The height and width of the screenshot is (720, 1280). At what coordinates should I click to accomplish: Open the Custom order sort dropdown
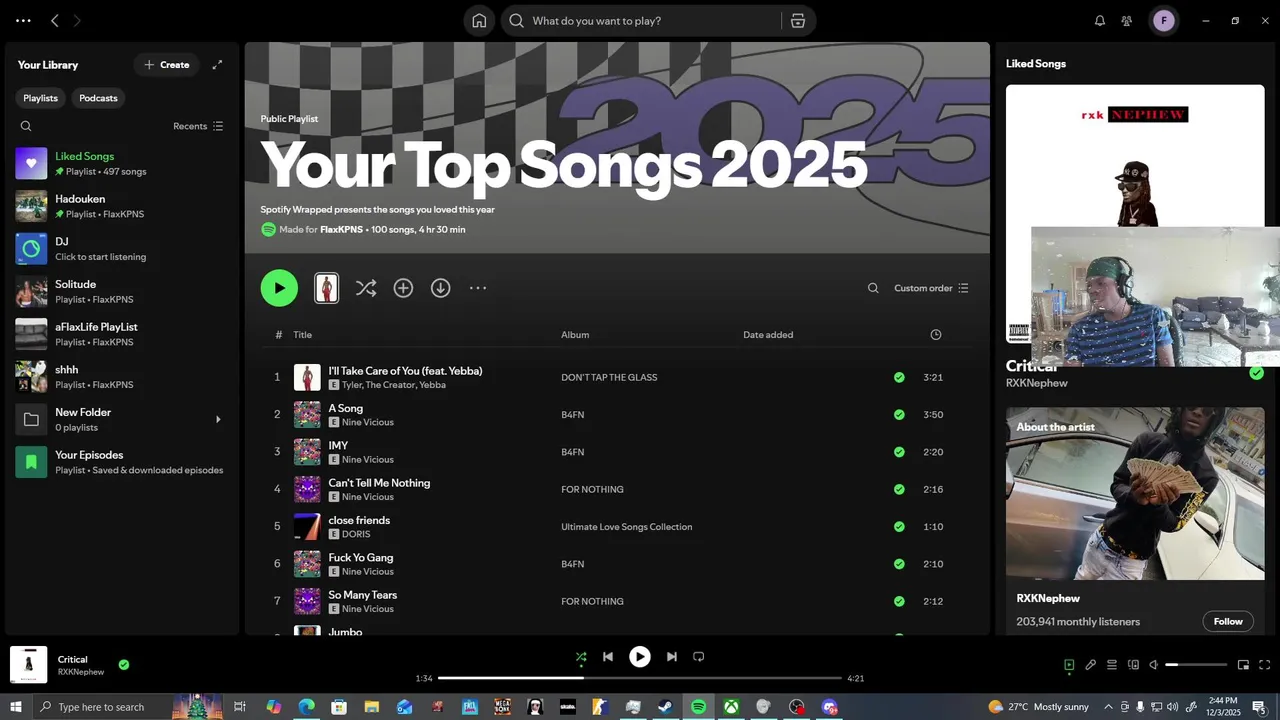(x=931, y=288)
